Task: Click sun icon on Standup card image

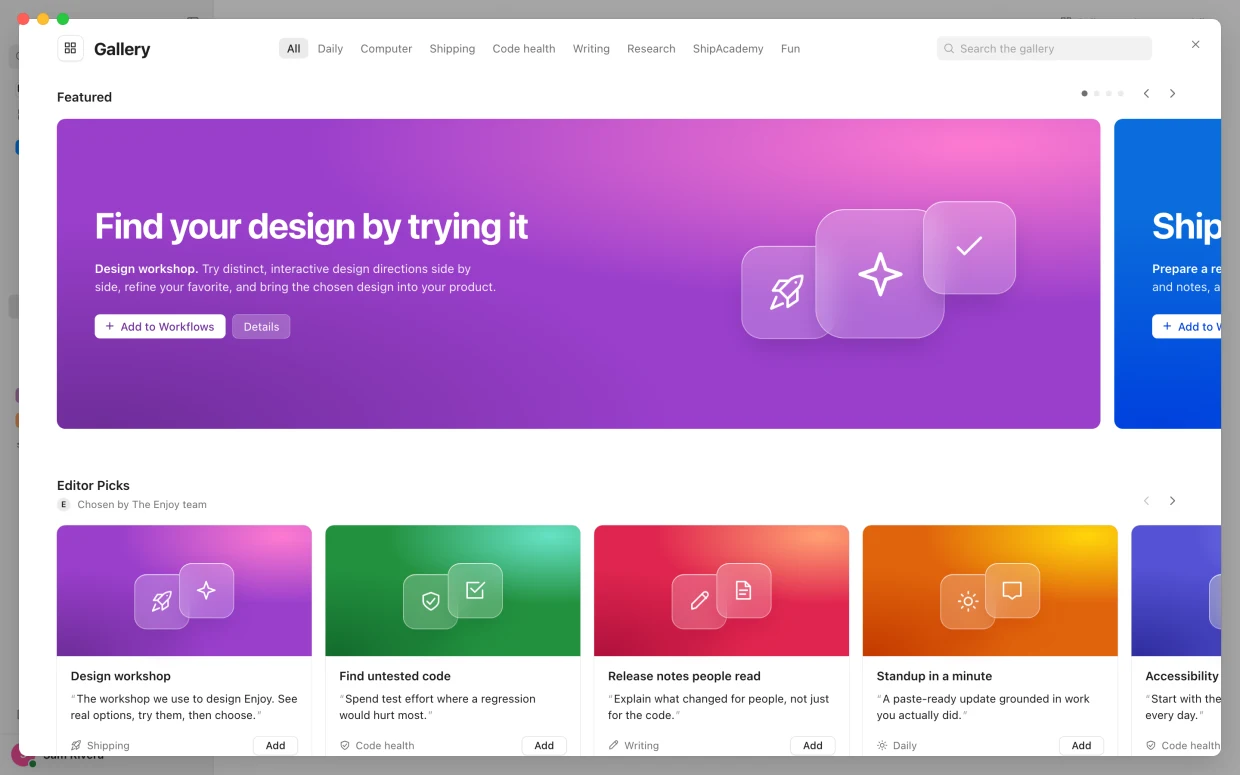Action: (x=967, y=601)
